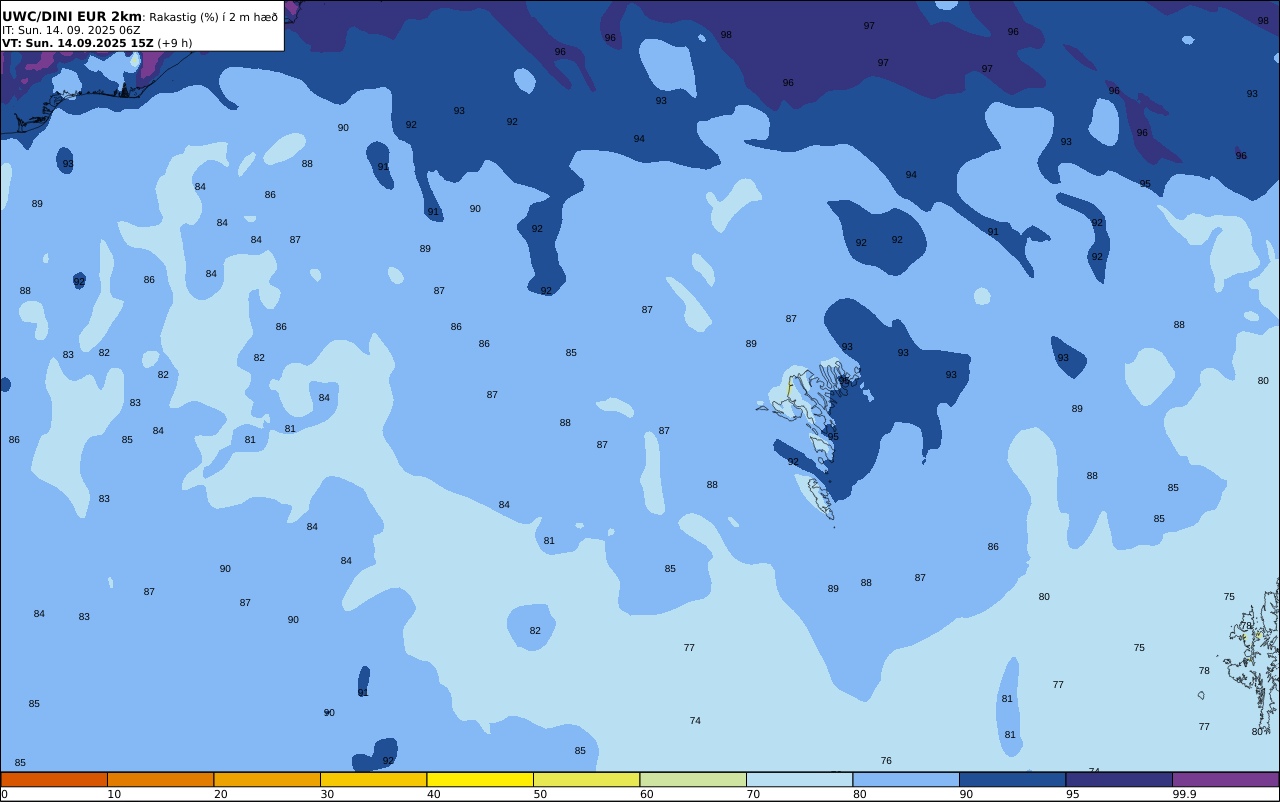The width and height of the screenshot is (1280, 802).
Task: Click the legend tick label 99.9
Action: pyautogui.click(x=1184, y=794)
